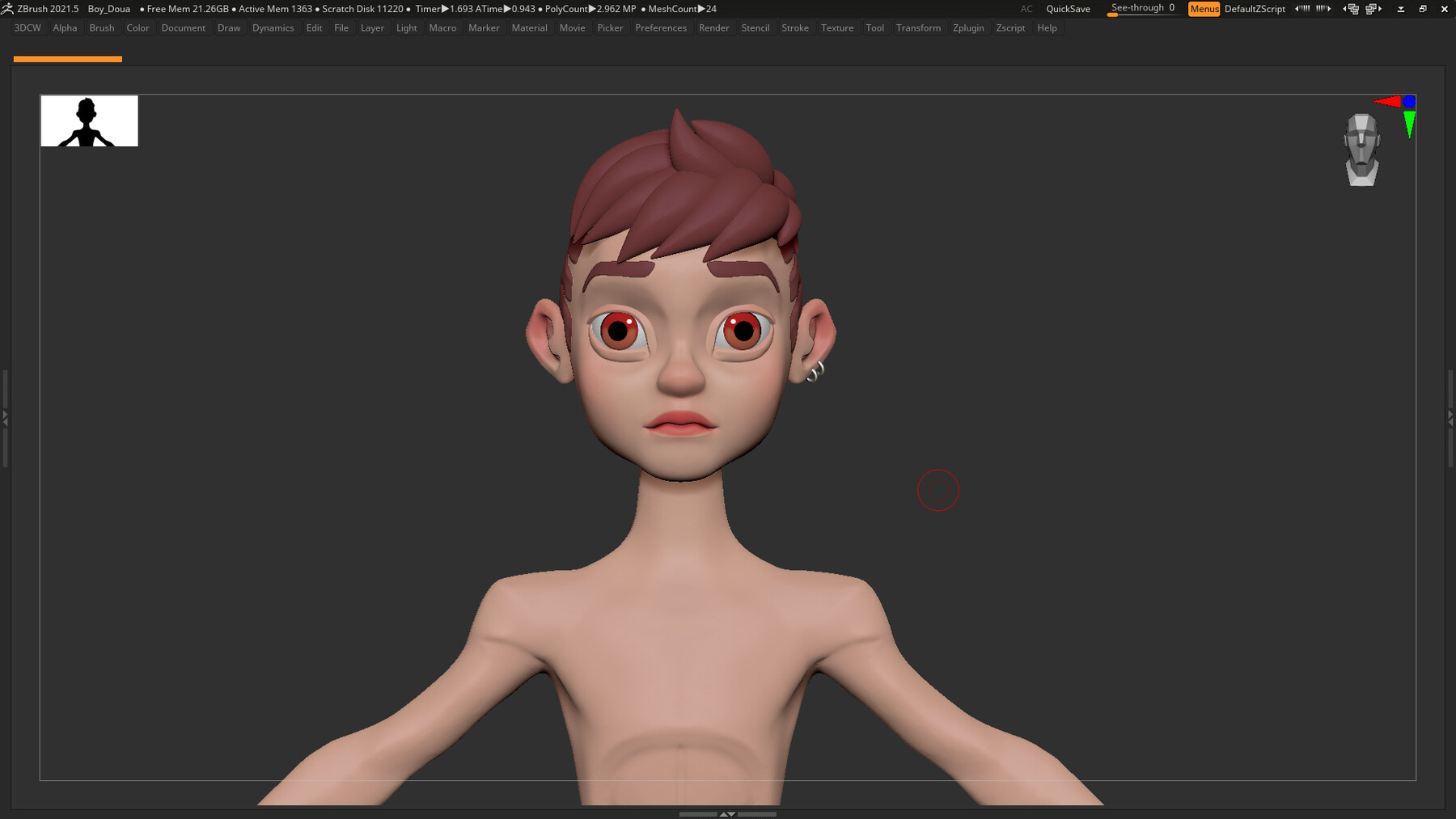This screenshot has width=1456, height=819.
Task: Open the 3DCW menu
Action: (x=28, y=28)
